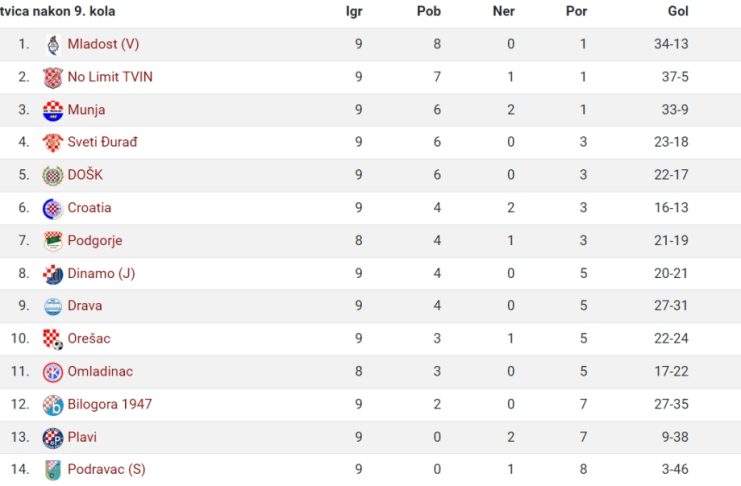The width and height of the screenshot is (741, 486).
Task: Click the DOŠK club crest icon
Action: (53, 176)
